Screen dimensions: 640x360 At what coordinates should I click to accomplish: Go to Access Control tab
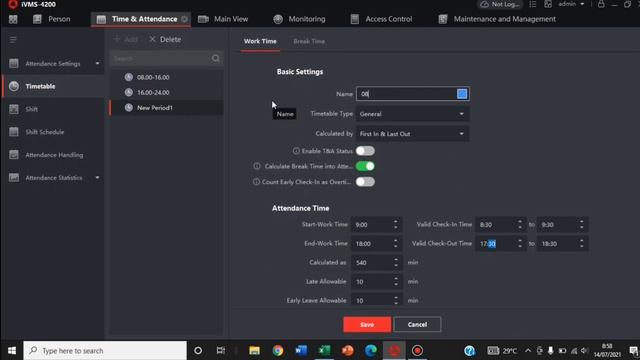381,19
